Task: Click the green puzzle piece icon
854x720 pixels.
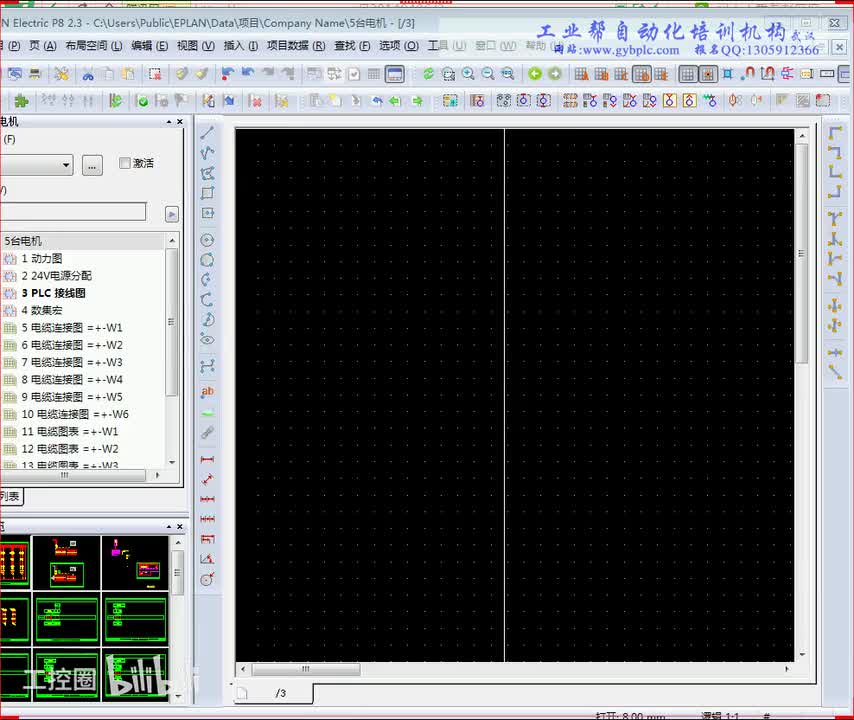Action: coord(21,101)
